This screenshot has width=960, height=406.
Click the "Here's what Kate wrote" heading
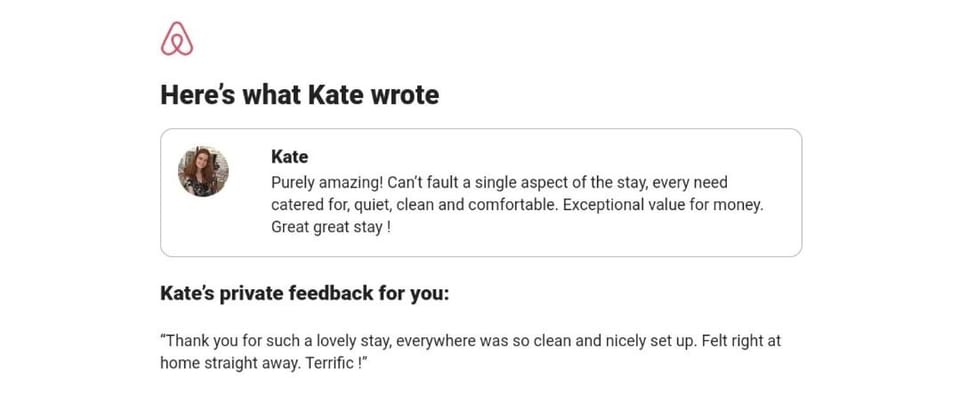tap(299, 96)
